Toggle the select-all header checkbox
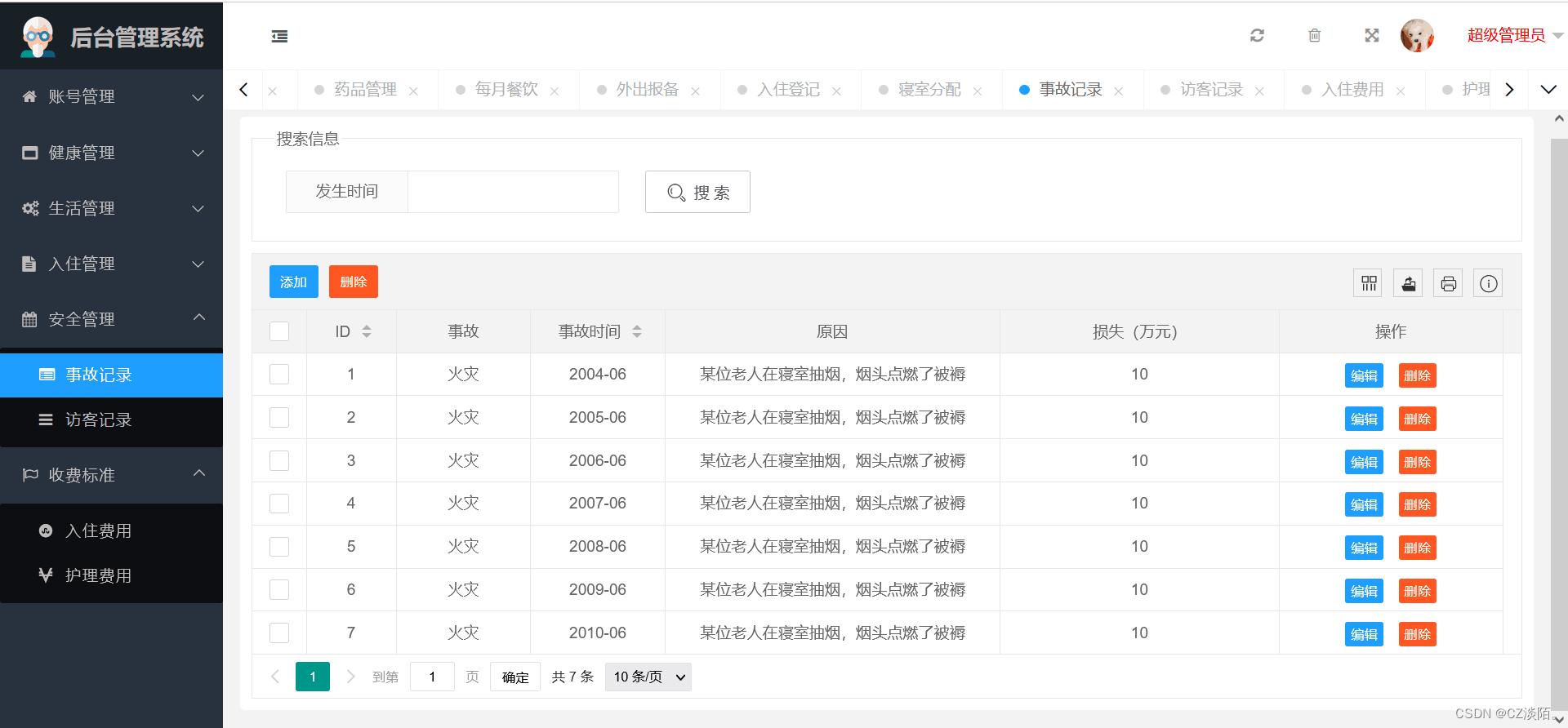Image resolution: width=1568 pixels, height=728 pixels. (x=279, y=331)
